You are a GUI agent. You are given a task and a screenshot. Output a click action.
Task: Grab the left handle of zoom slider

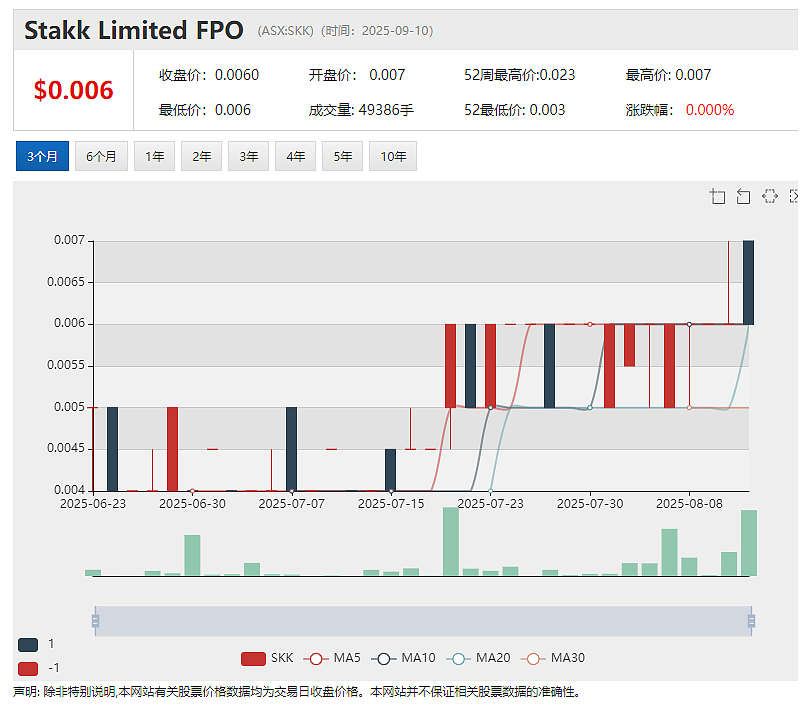[x=95, y=621]
